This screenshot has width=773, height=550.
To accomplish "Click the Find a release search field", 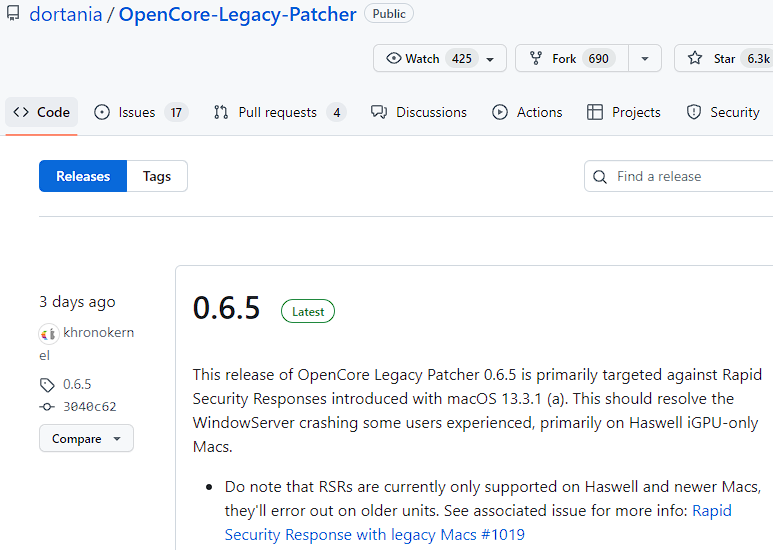I will coord(690,177).
